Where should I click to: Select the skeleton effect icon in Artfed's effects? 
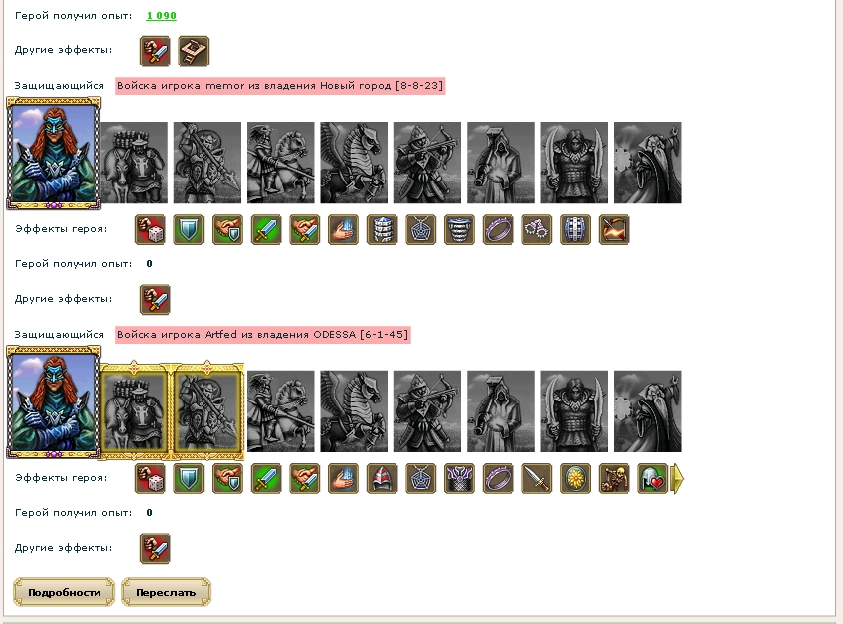(615, 478)
